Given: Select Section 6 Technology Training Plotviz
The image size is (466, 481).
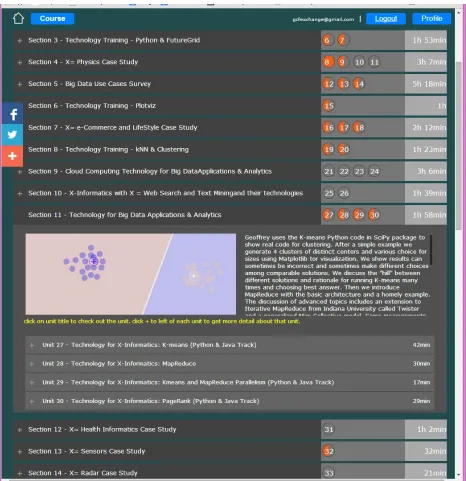Looking at the screenshot, I should 92,106.
